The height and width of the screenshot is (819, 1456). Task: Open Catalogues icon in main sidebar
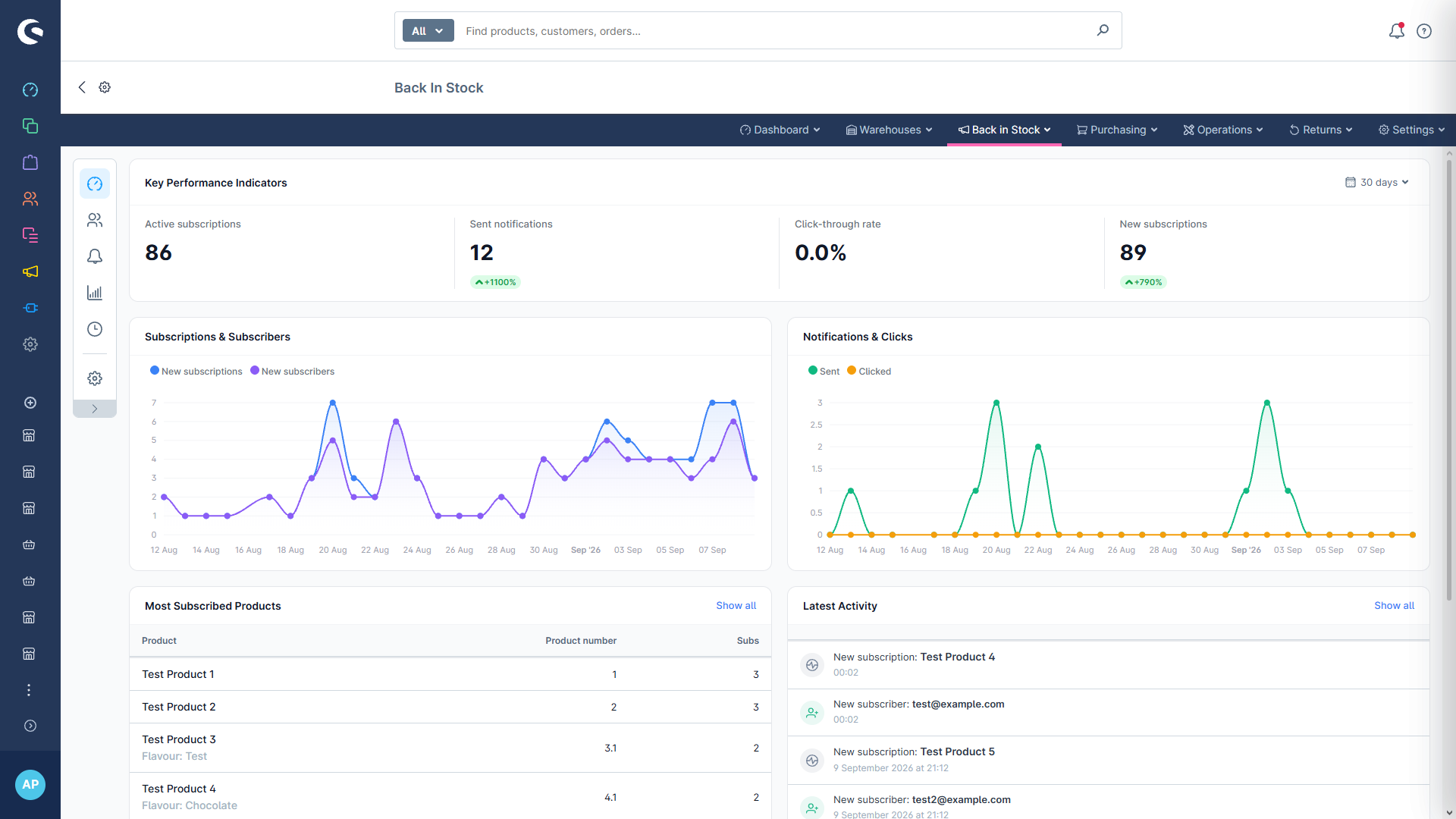pyautogui.click(x=30, y=126)
